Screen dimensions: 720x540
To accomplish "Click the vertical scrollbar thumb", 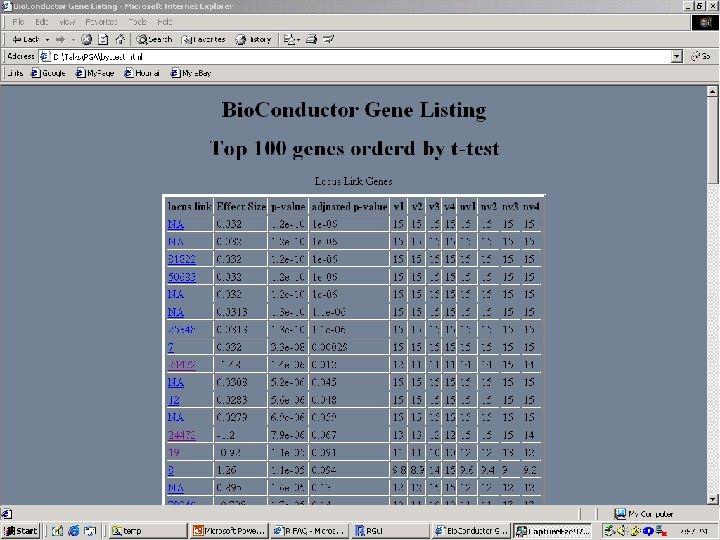I will point(712,140).
